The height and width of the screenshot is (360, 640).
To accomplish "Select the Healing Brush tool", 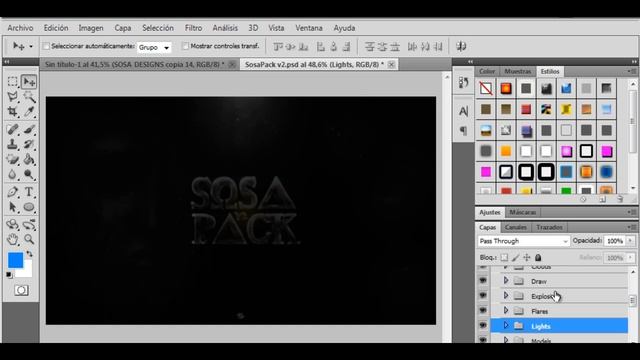I will [x=13, y=129].
